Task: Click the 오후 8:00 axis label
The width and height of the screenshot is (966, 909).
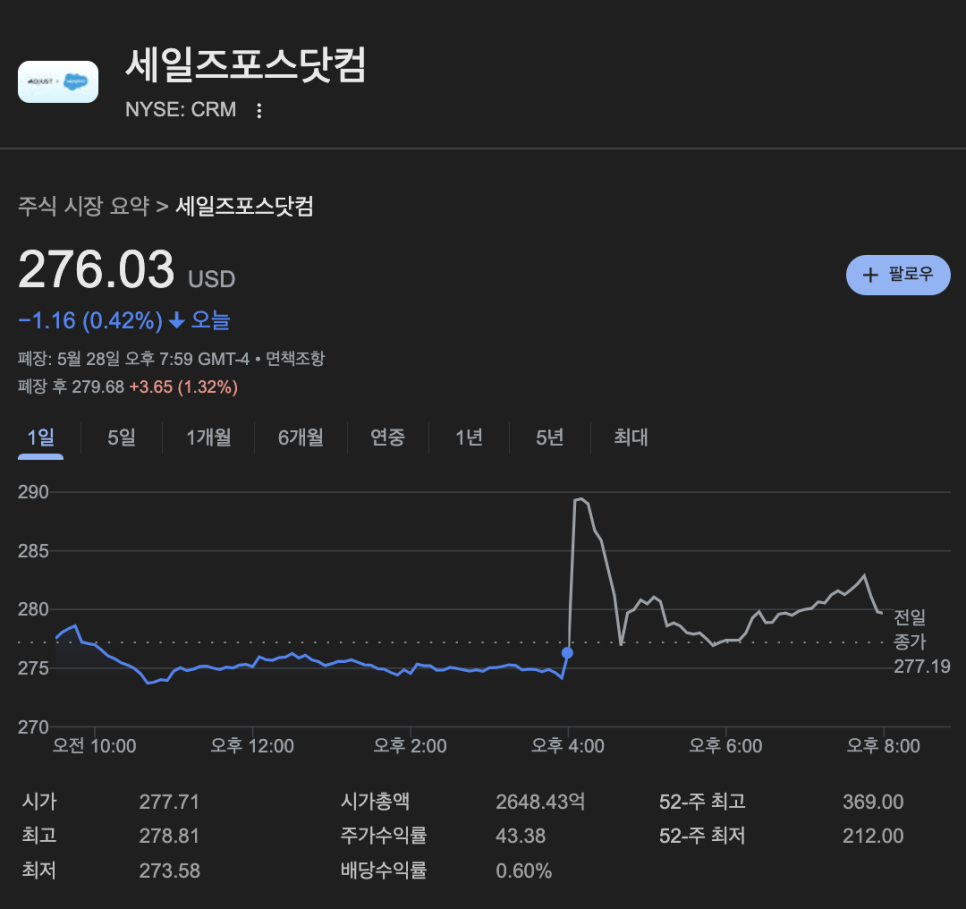Action: [x=883, y=746]
